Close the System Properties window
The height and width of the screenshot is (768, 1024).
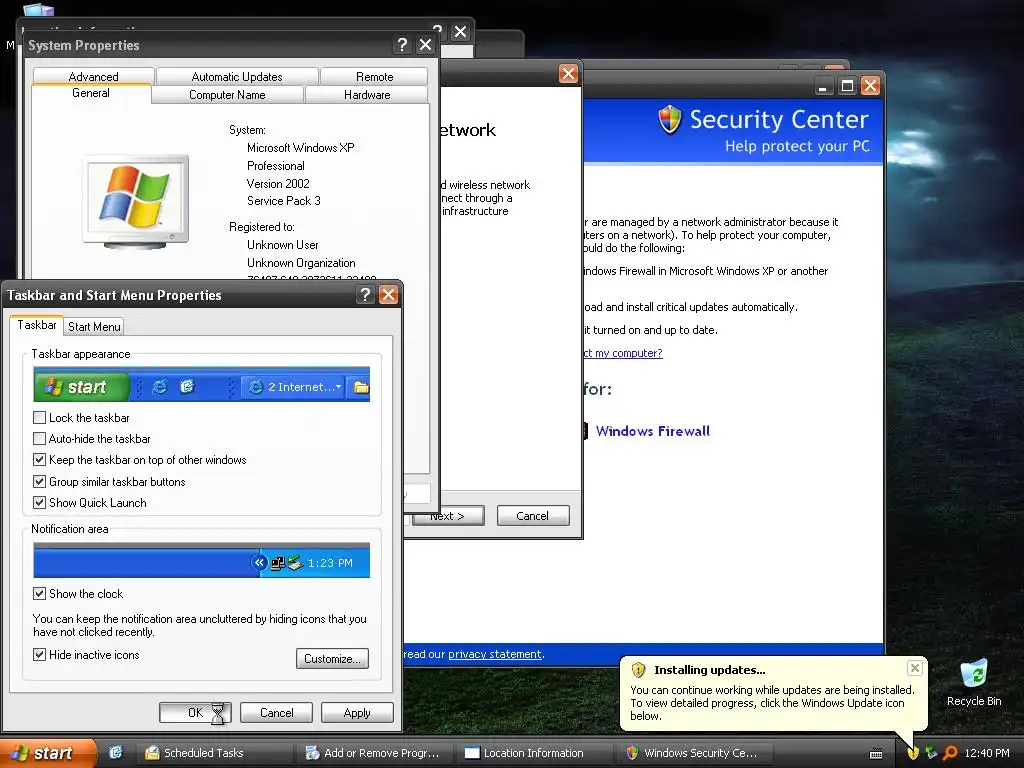(x=425, y=44)
